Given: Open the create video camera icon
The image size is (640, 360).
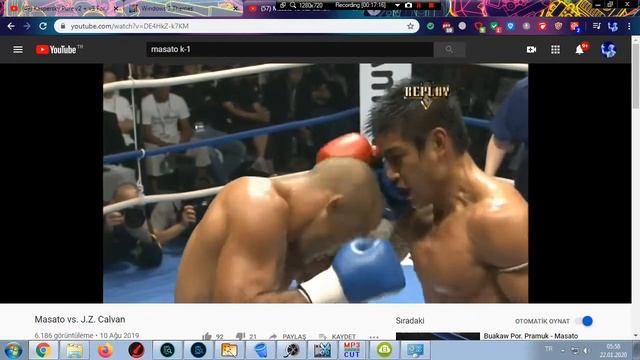Looking at the screenshot, I should [x=531, y=49].
